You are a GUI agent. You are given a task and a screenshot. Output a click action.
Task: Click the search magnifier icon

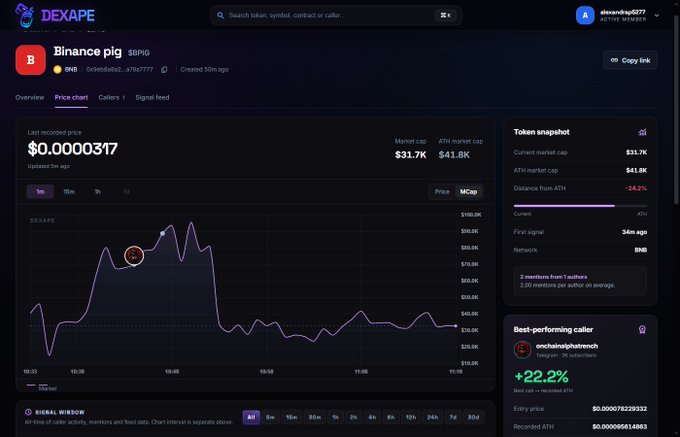click(x=220, y=15)
